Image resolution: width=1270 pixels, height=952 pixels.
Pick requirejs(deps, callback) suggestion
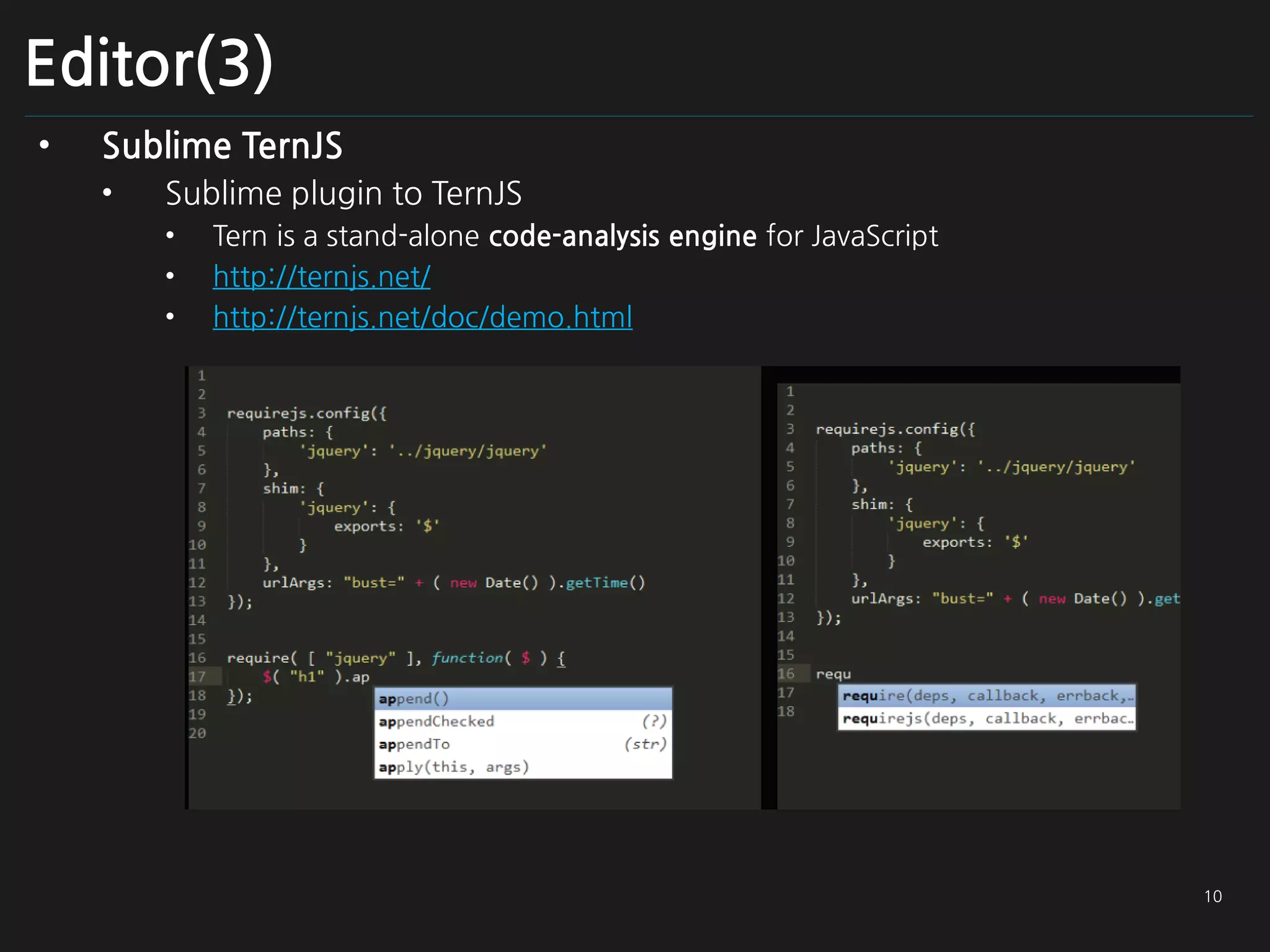[x=987, y=719]
